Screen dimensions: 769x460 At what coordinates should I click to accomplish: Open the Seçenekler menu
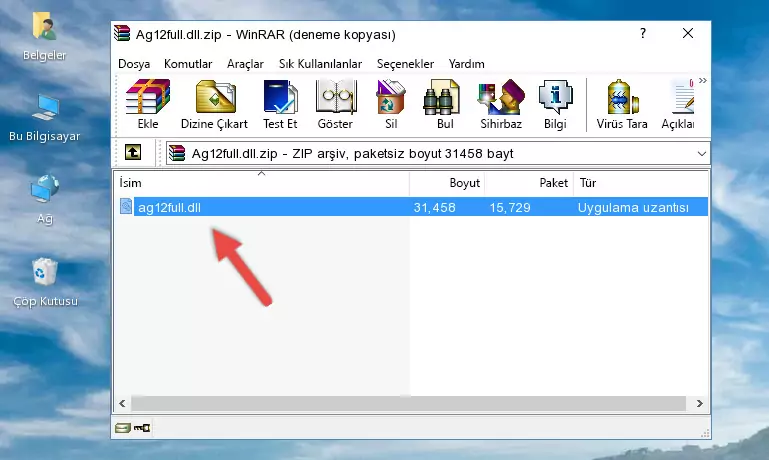405,64
